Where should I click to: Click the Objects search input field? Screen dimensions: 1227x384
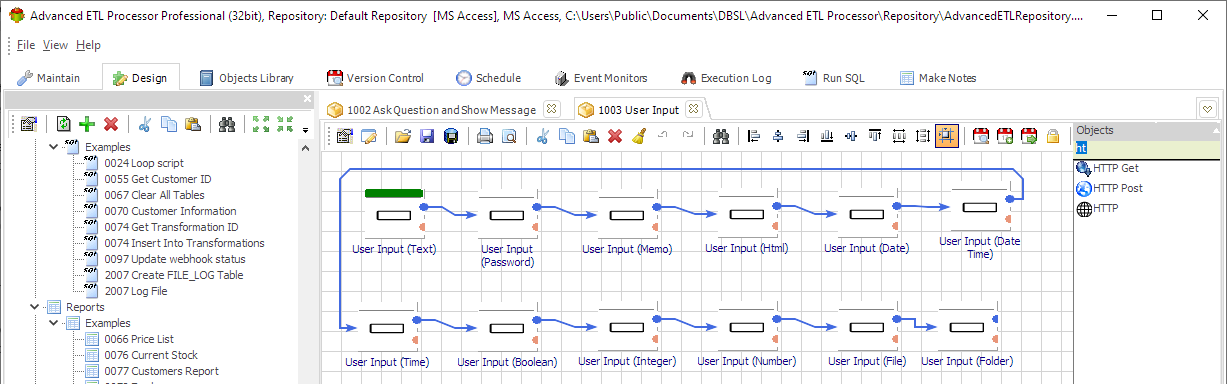1146,148
